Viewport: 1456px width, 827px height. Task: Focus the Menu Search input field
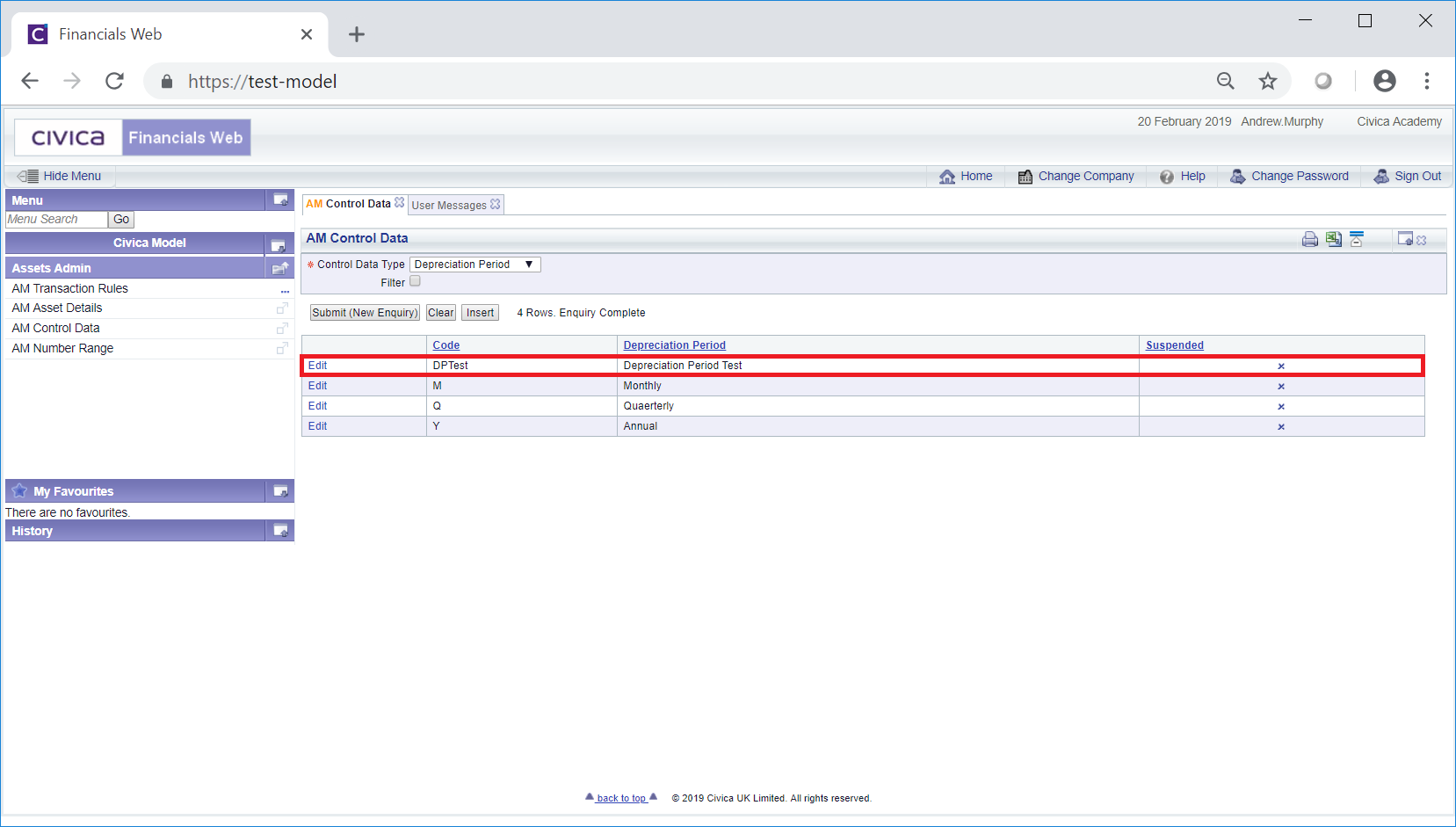coord(56,220)
